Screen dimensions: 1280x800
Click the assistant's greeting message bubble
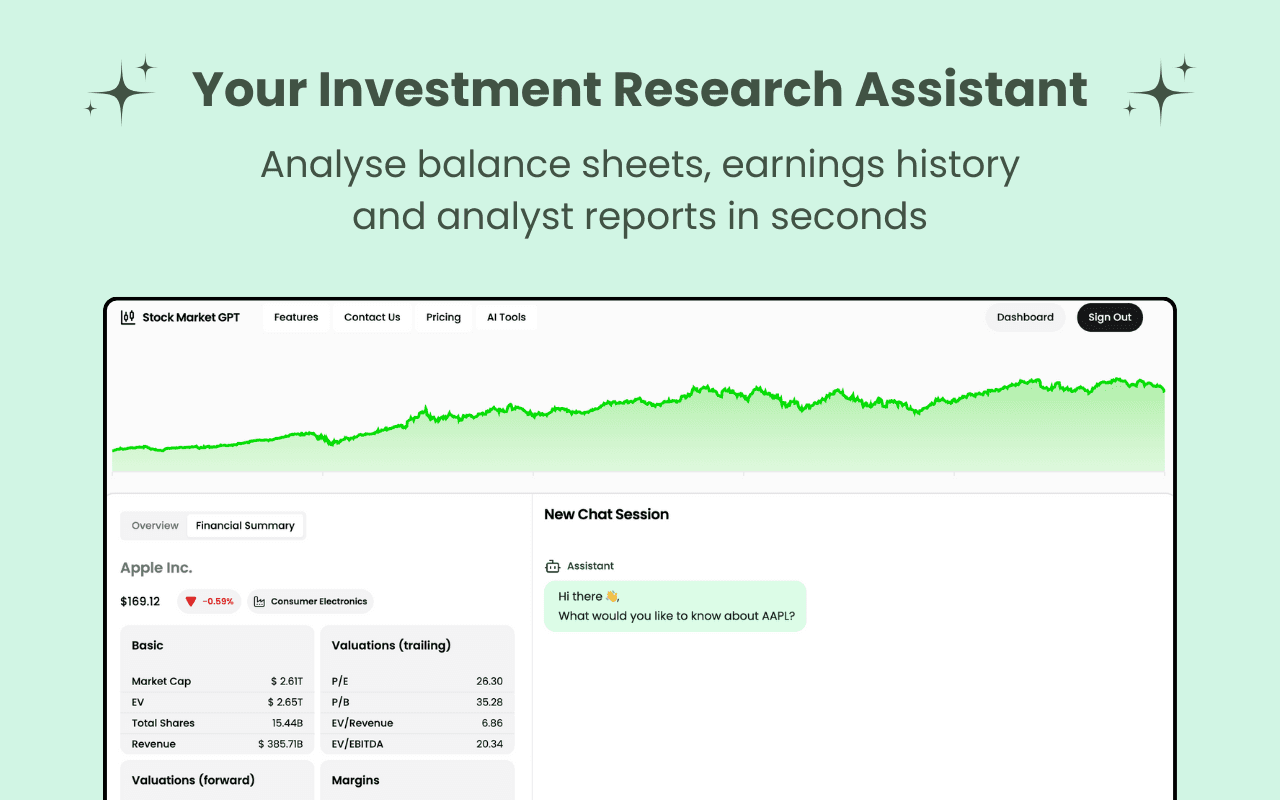point(675,606)
